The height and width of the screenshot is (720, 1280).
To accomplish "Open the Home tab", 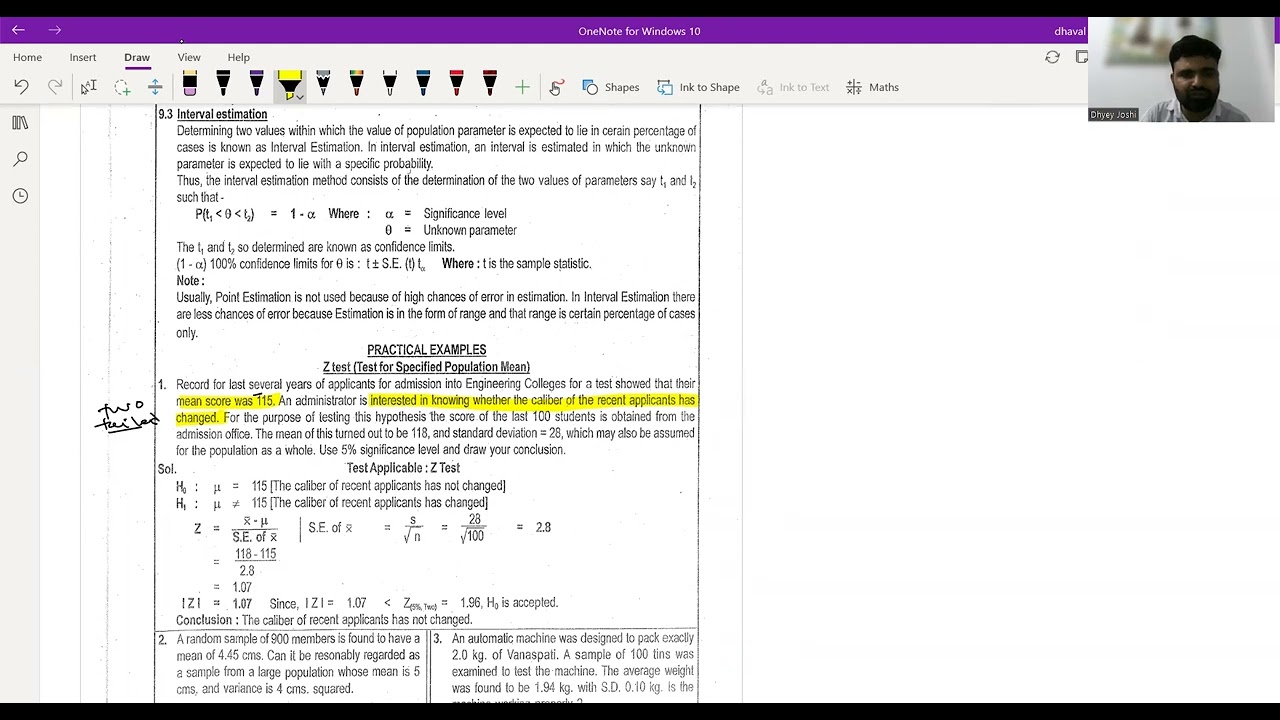I will click(27, 57).
